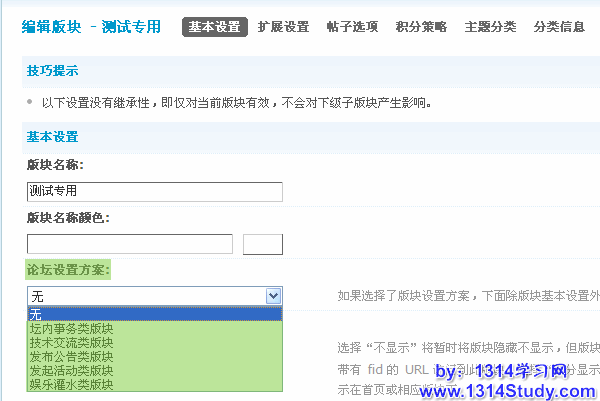Pick 技术交流类版块 from the list
600x401 pixels.
point(72,342)
